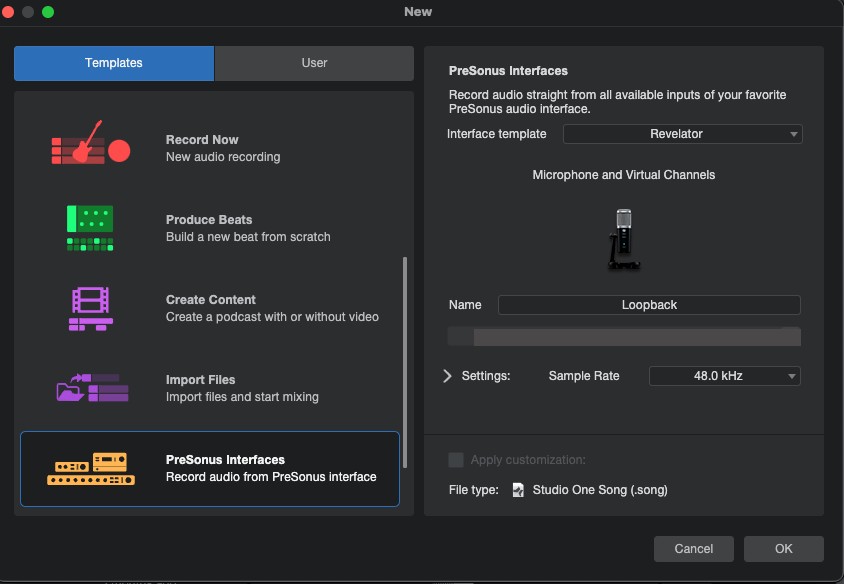Select the PreSonus Interfaces template title in list
The height and width of the screenshot is (584, 844).
(225, 460)
